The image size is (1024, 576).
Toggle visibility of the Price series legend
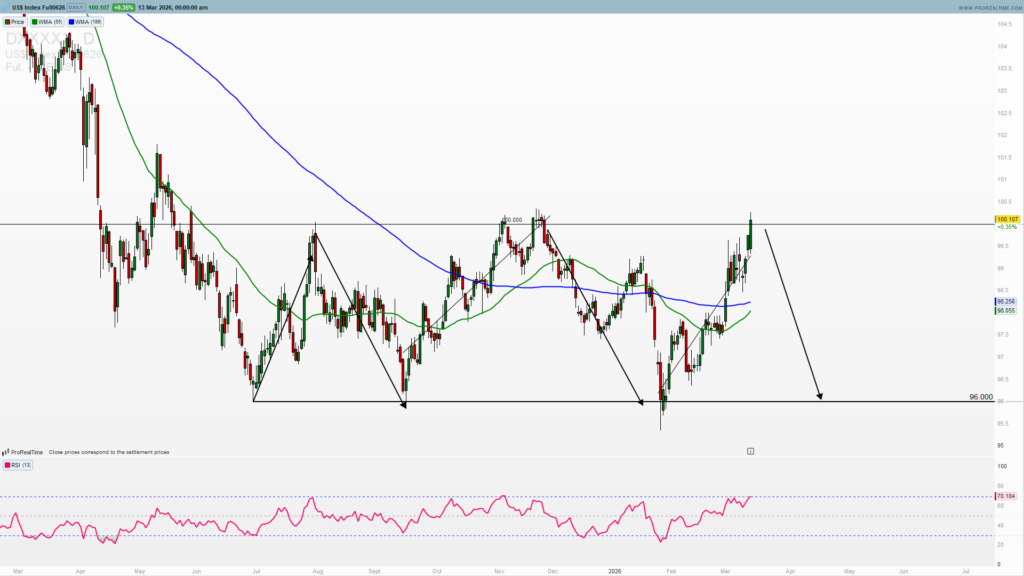pyautogui.click(x=16, y=21)
